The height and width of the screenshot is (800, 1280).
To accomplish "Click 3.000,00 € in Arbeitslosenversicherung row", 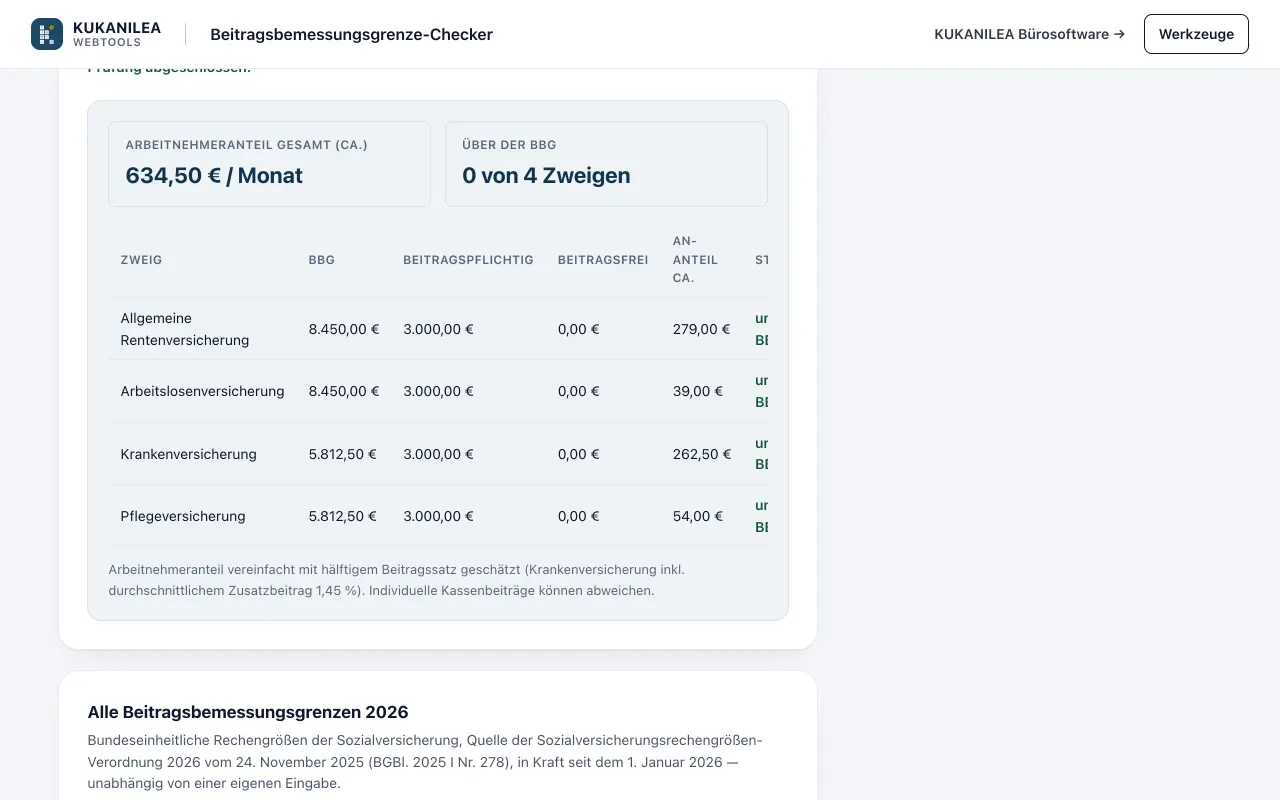I will [438, 391].
